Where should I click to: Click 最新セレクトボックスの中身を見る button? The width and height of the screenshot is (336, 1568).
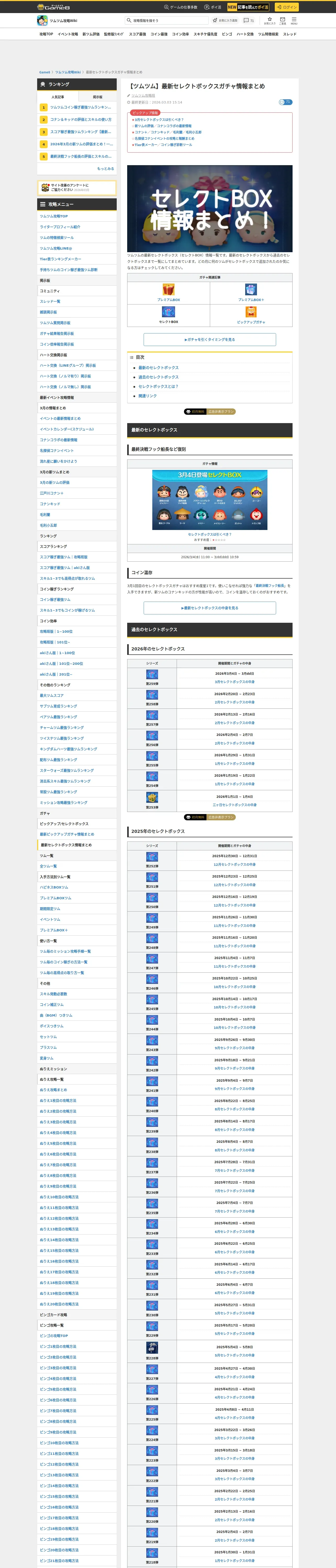point(210,608)
